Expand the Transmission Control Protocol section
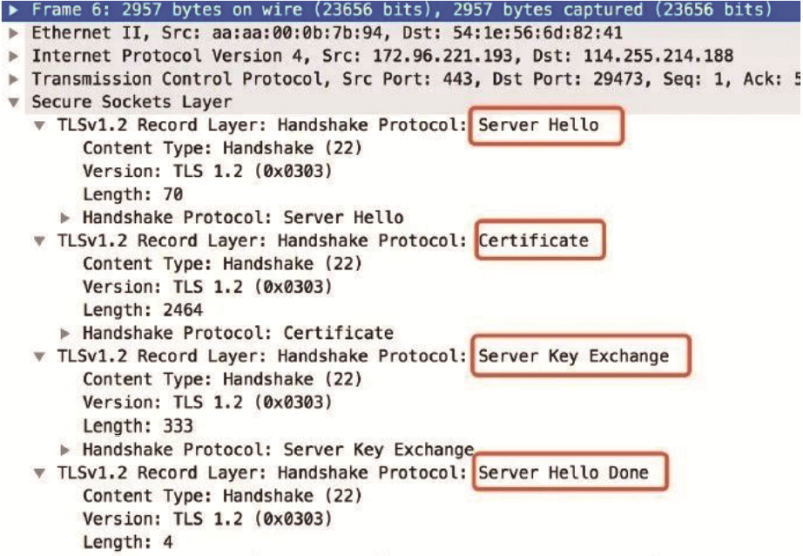This screenshot has height=556, width=803. (12, 78)
